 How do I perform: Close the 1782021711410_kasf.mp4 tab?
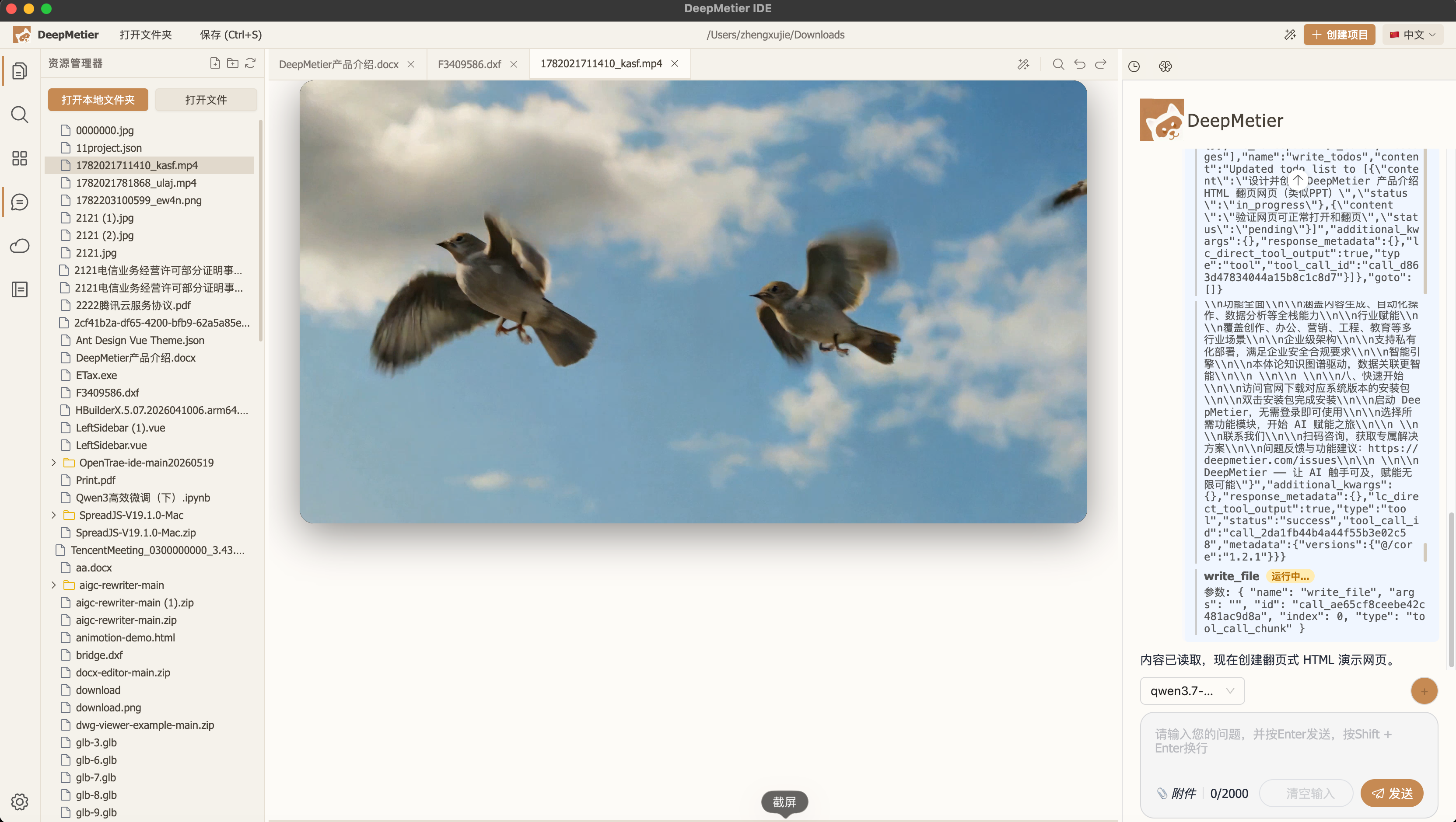pyautogui.click(x=674, y=64)
